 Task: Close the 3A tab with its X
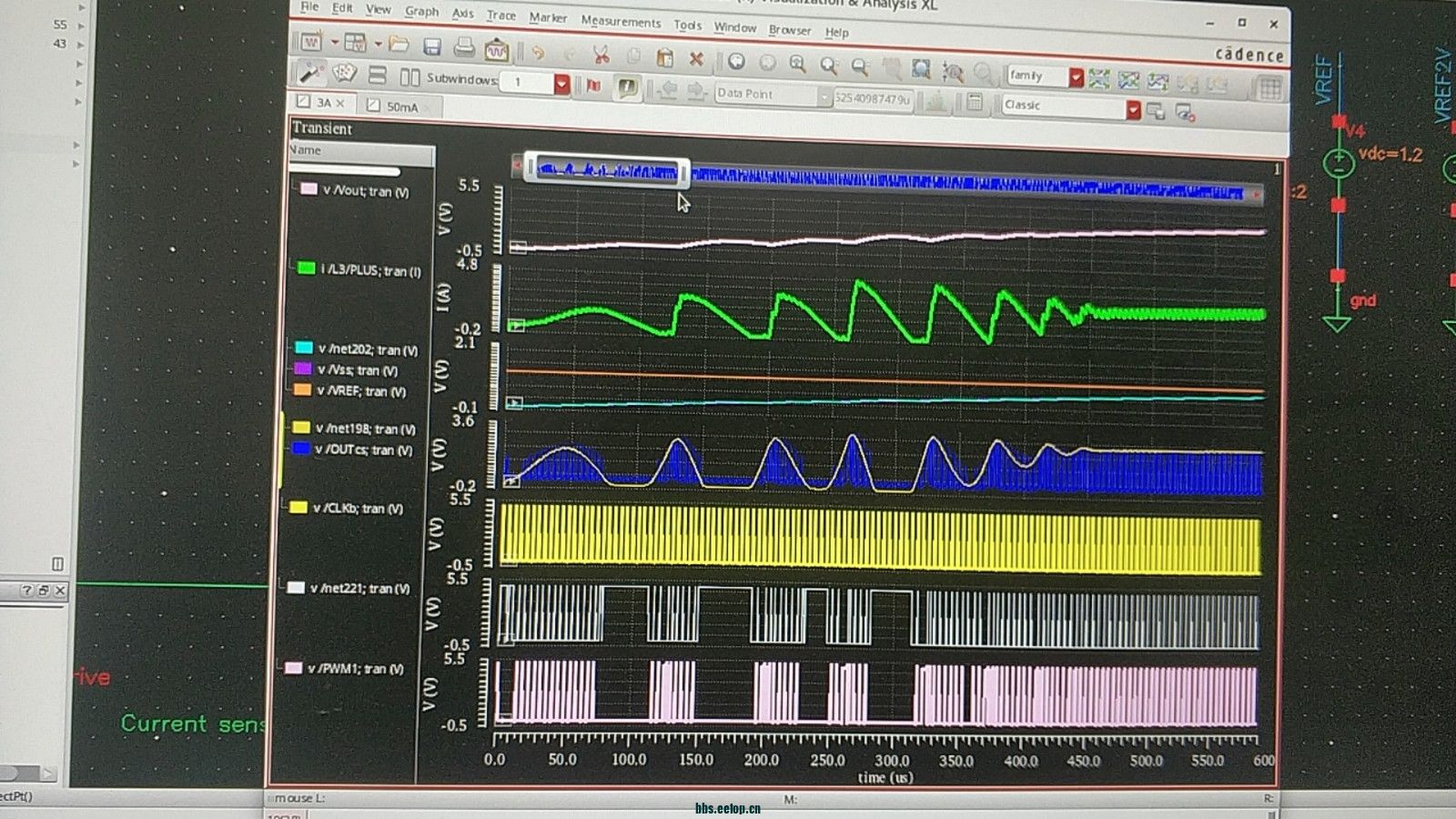coord(340,104)
